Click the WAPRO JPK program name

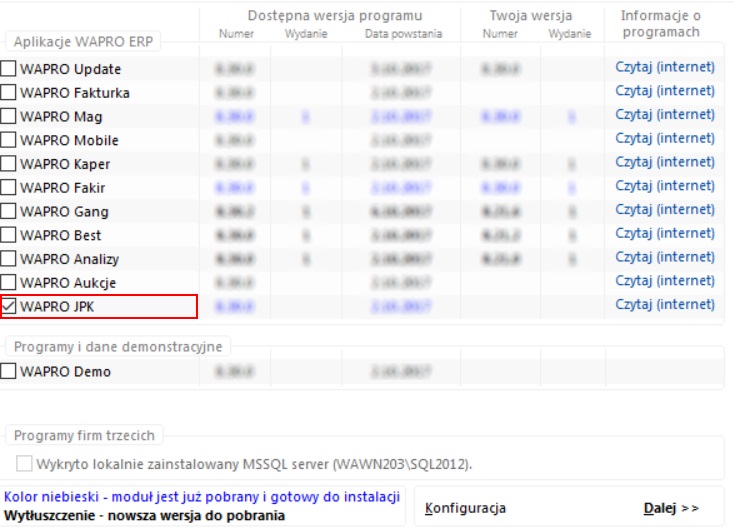[57, 307]
